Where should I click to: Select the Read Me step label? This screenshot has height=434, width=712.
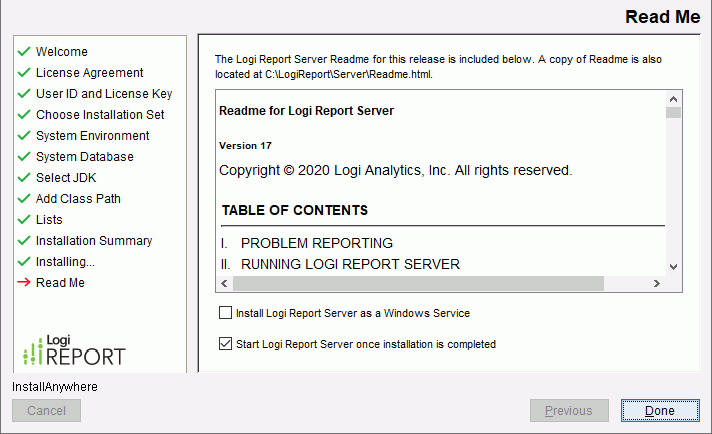pos(60,282)
